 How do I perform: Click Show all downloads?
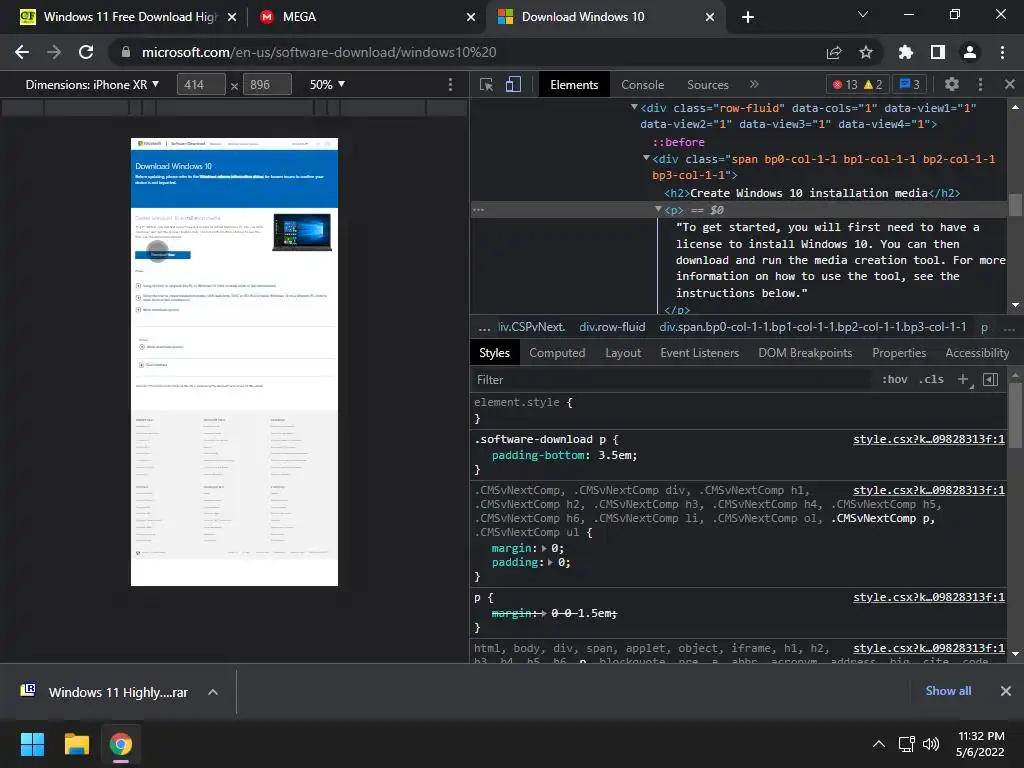point(948,691)
